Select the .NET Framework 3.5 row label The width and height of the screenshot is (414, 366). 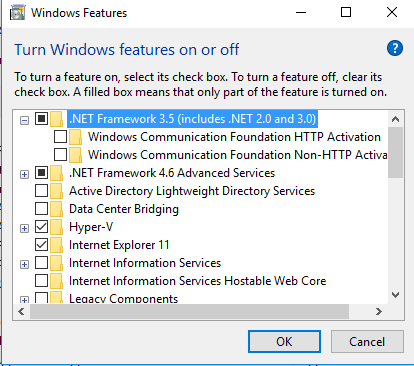(x=192, y=119)
